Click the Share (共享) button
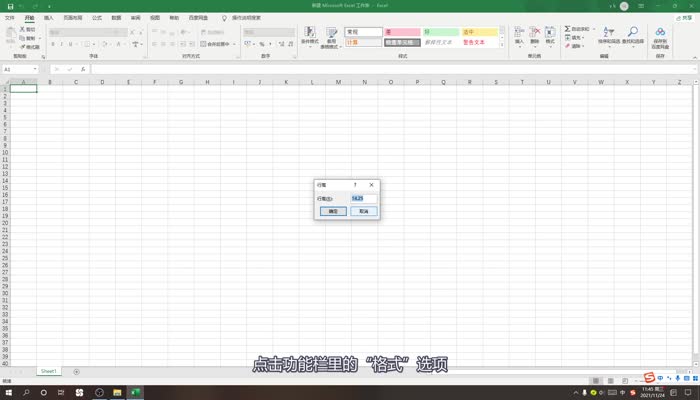The width and height of the screenshot is (700, 400). pyautogui.click(x=684, y=18)
